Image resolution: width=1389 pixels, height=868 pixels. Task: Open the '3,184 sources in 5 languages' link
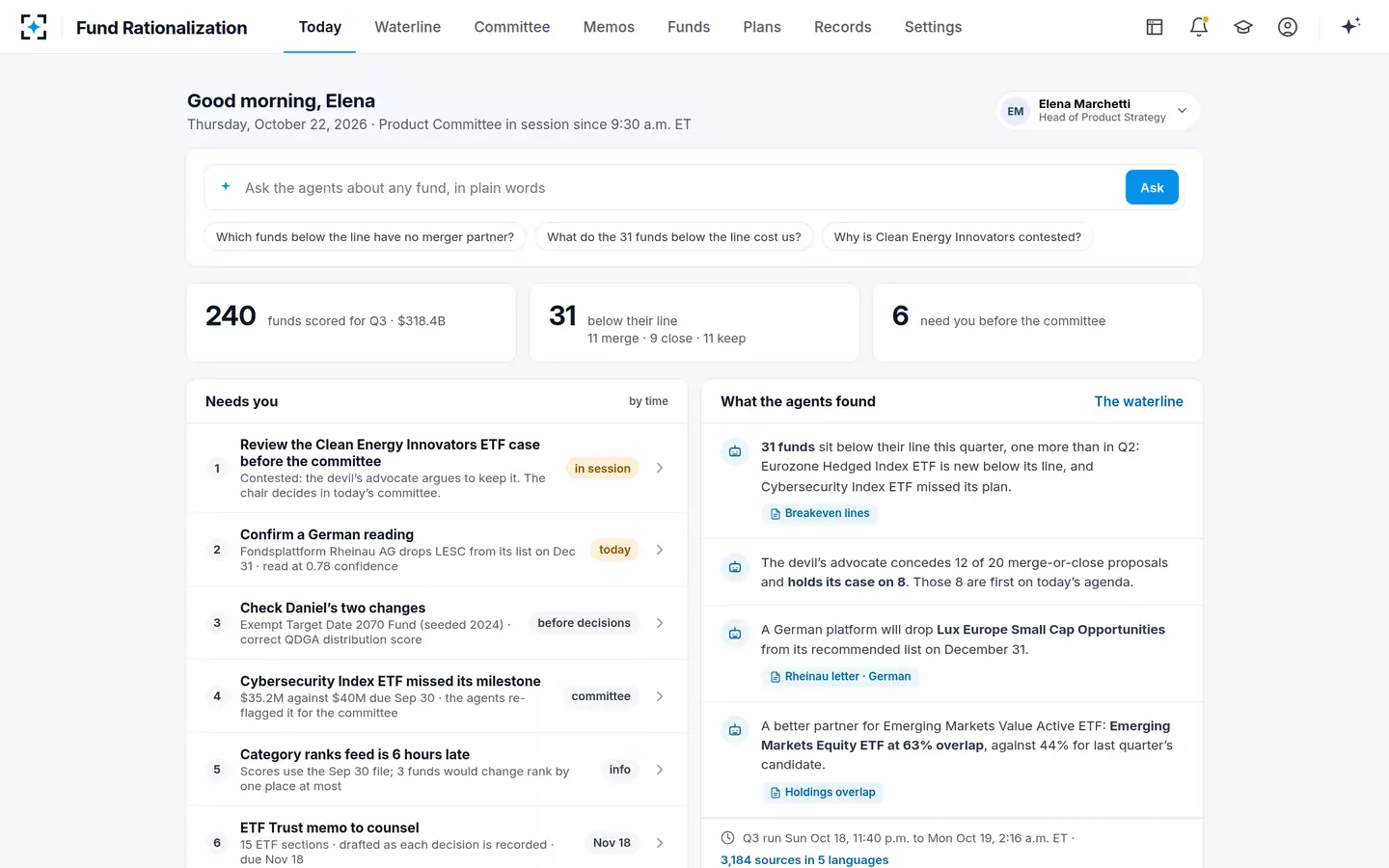tap(804, 860)
